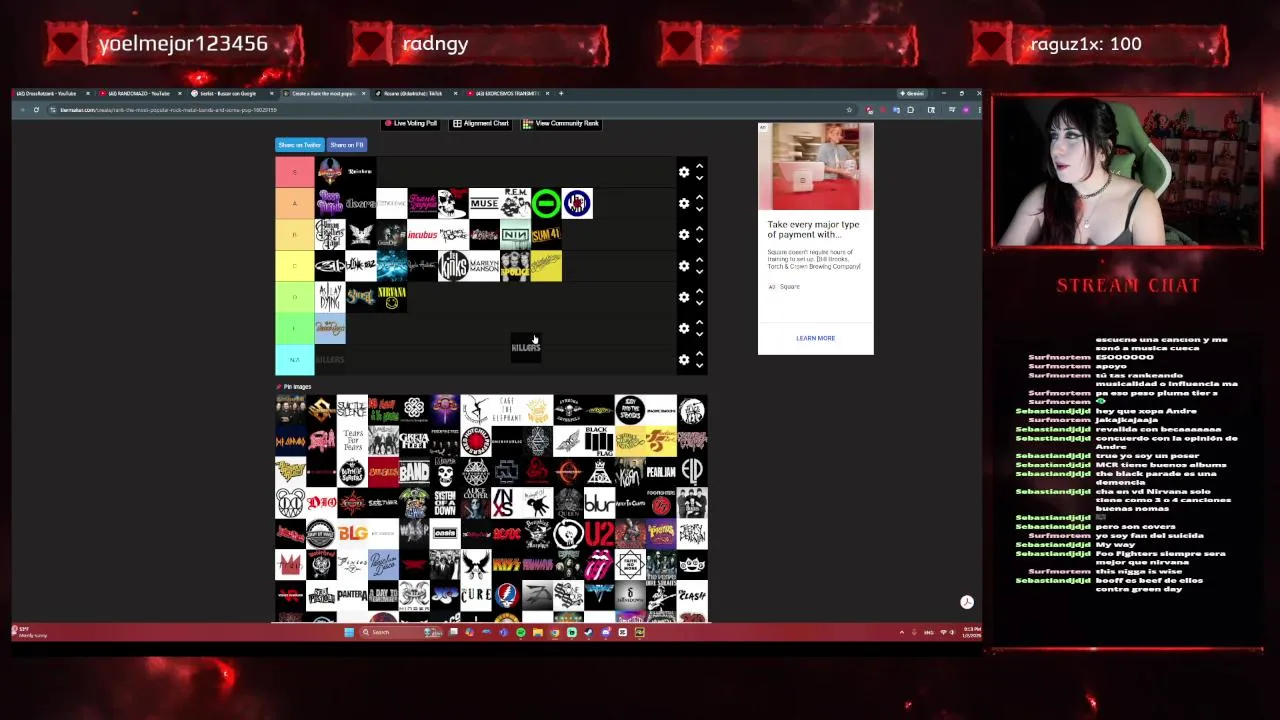
Task: Click the tiermaker.com address bar
Action: 450,109
